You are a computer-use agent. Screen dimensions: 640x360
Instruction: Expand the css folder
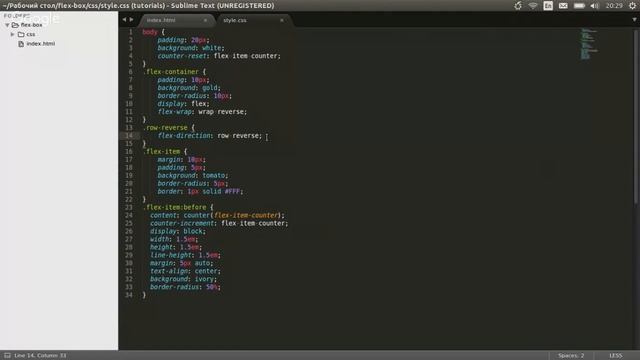(x=12, y=34)
